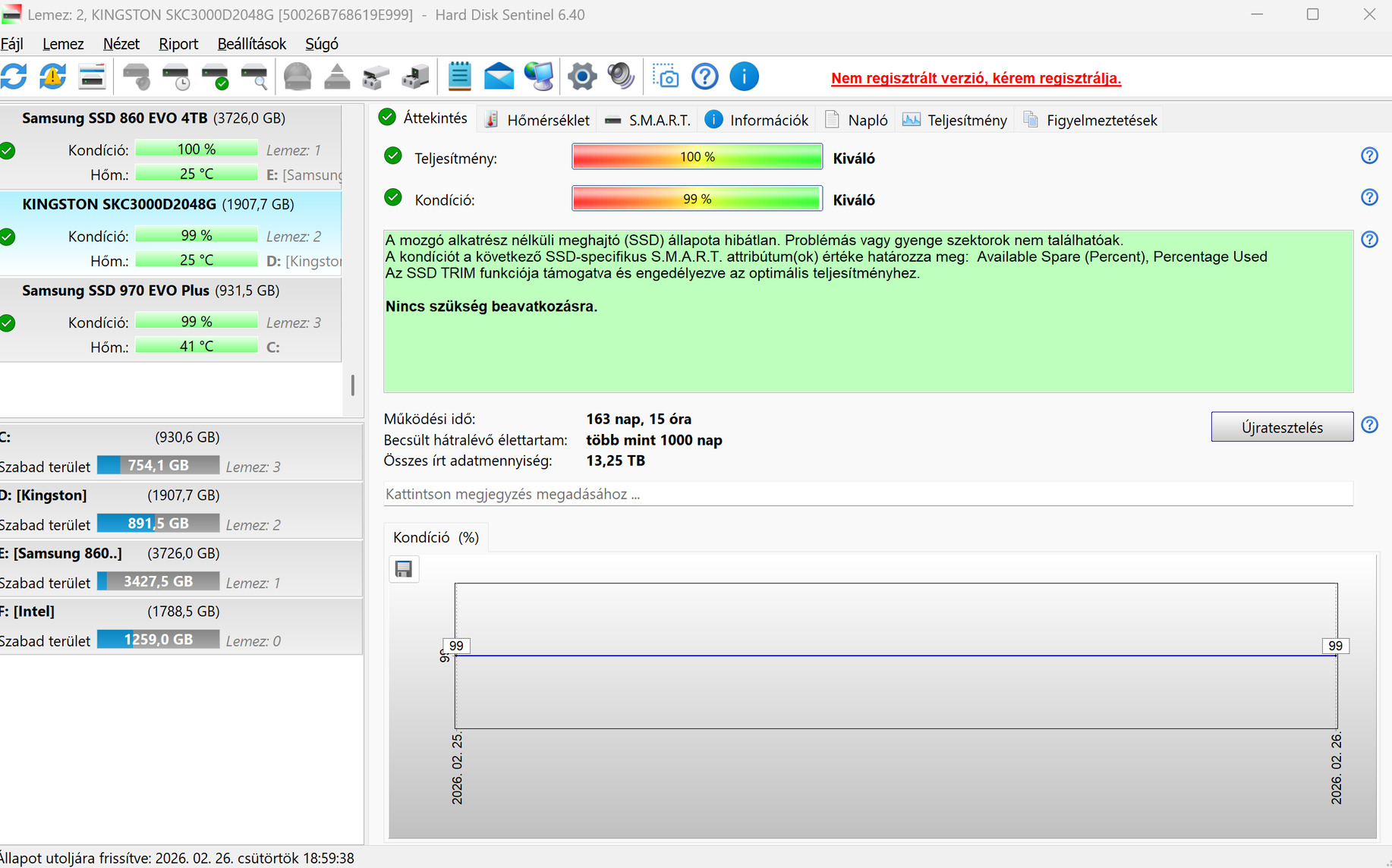Click the comment field "Kattintson megjegyzés megadásához"

click(868, 494)
